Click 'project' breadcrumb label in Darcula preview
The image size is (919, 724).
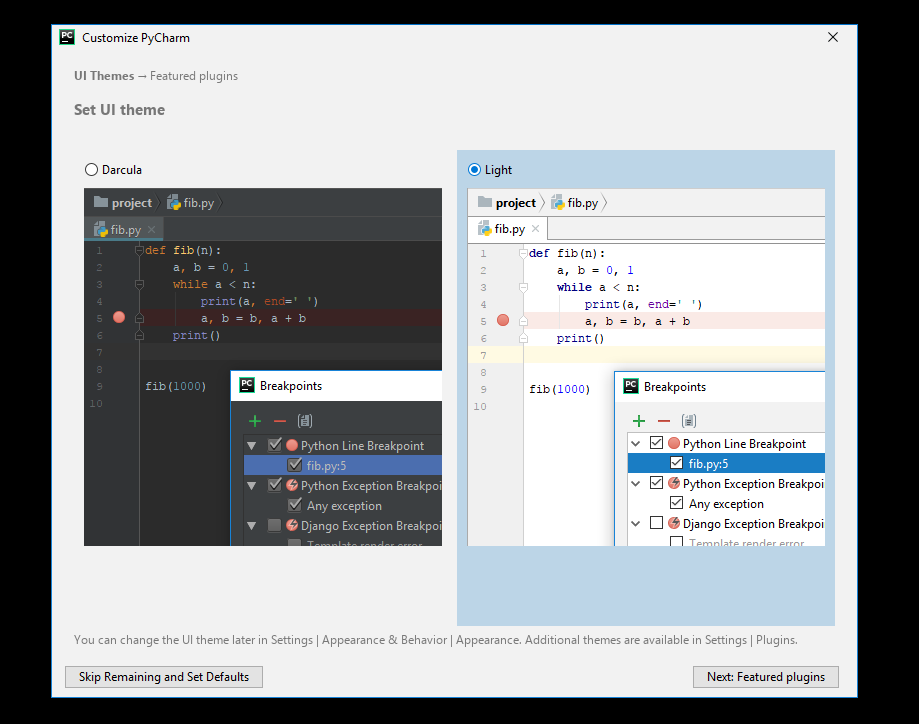[132, 203]
